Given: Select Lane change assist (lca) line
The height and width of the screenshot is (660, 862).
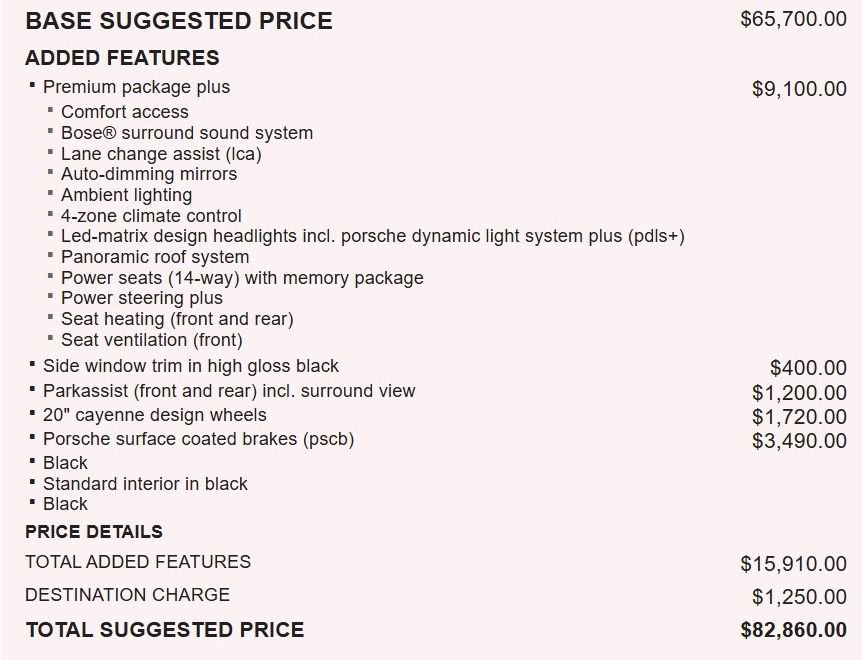Looking at the screenshot, I should point(161,154).
